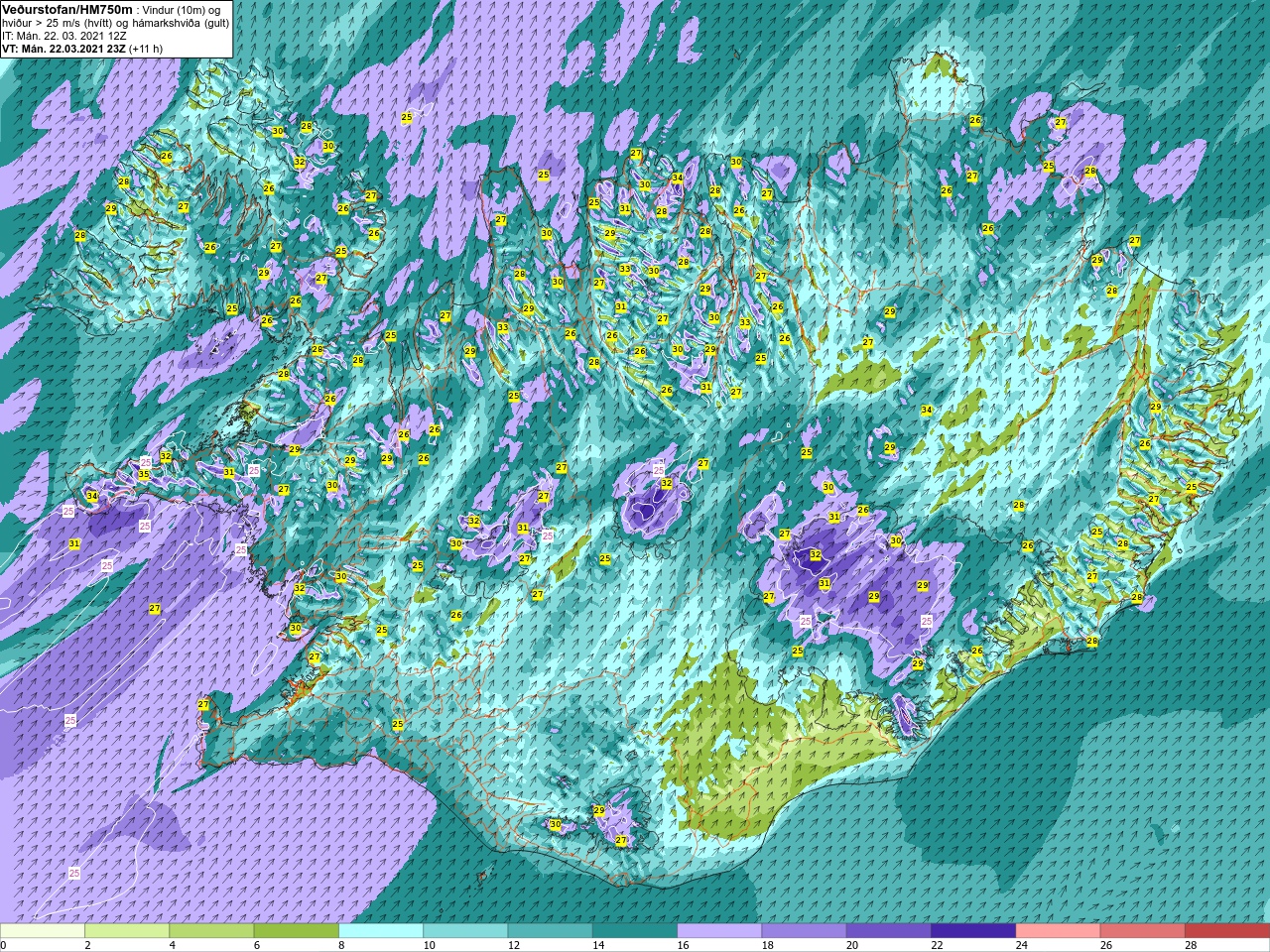Click the 24–26 m/s pink legend swatch
Viewport: 1270px width, 952px height.
coord(1058,930)
